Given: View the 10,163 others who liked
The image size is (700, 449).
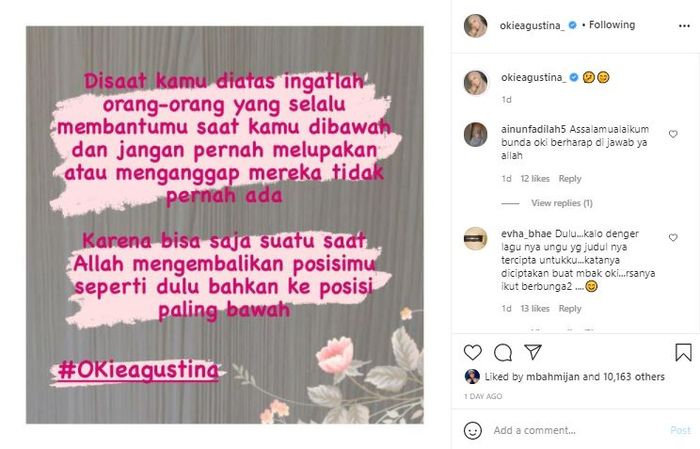Looking at the screenshot, I should pos(633,377).
